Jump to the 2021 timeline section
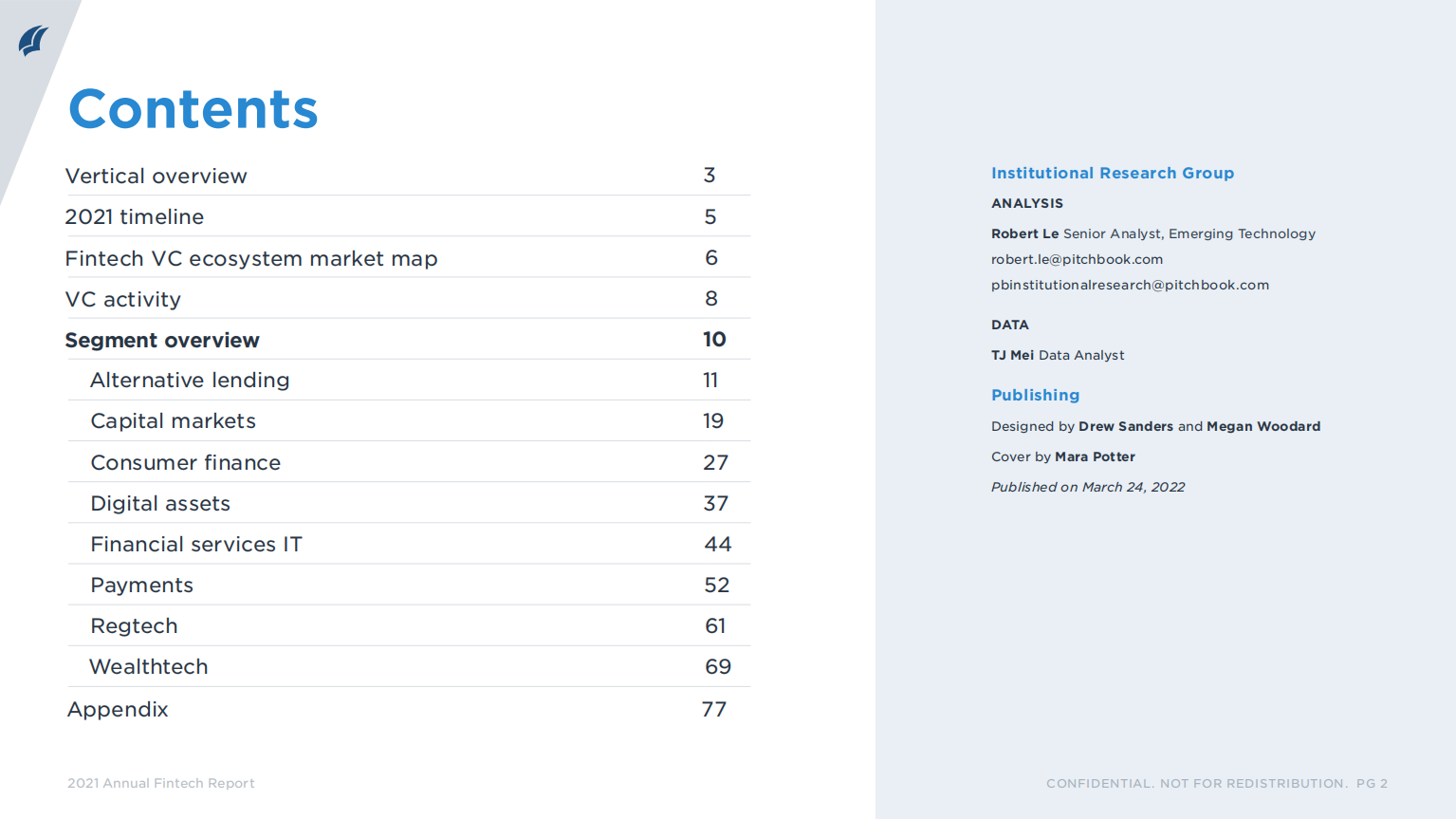 [135, 217]
